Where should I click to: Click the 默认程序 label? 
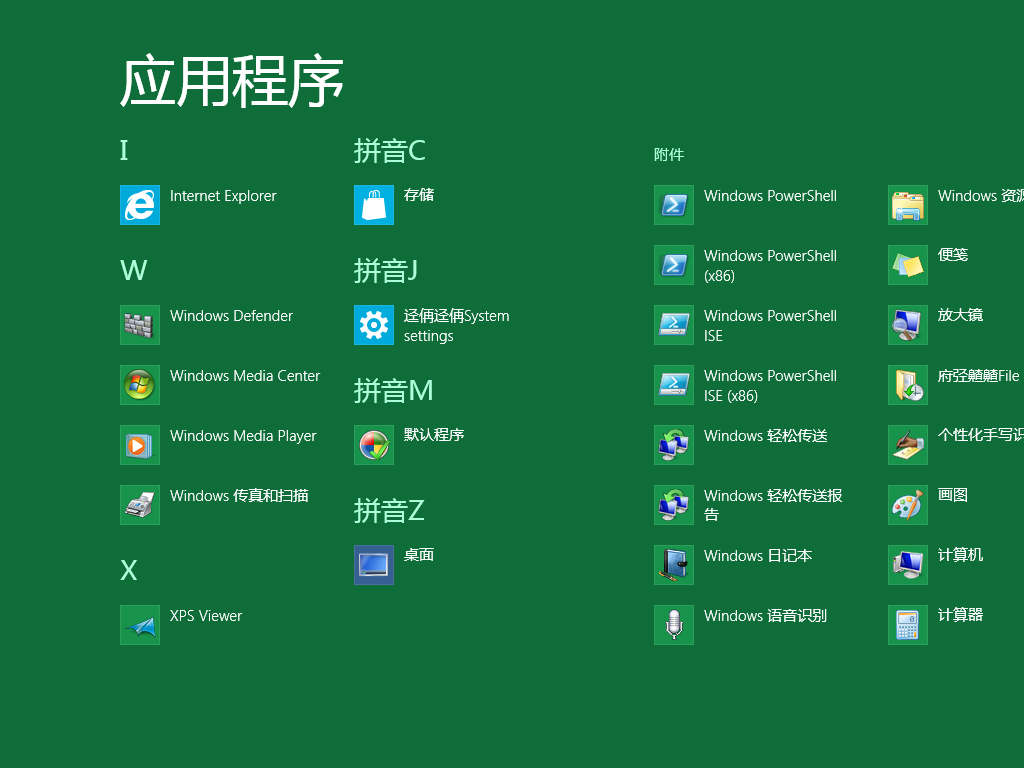(x=434, y=435)
